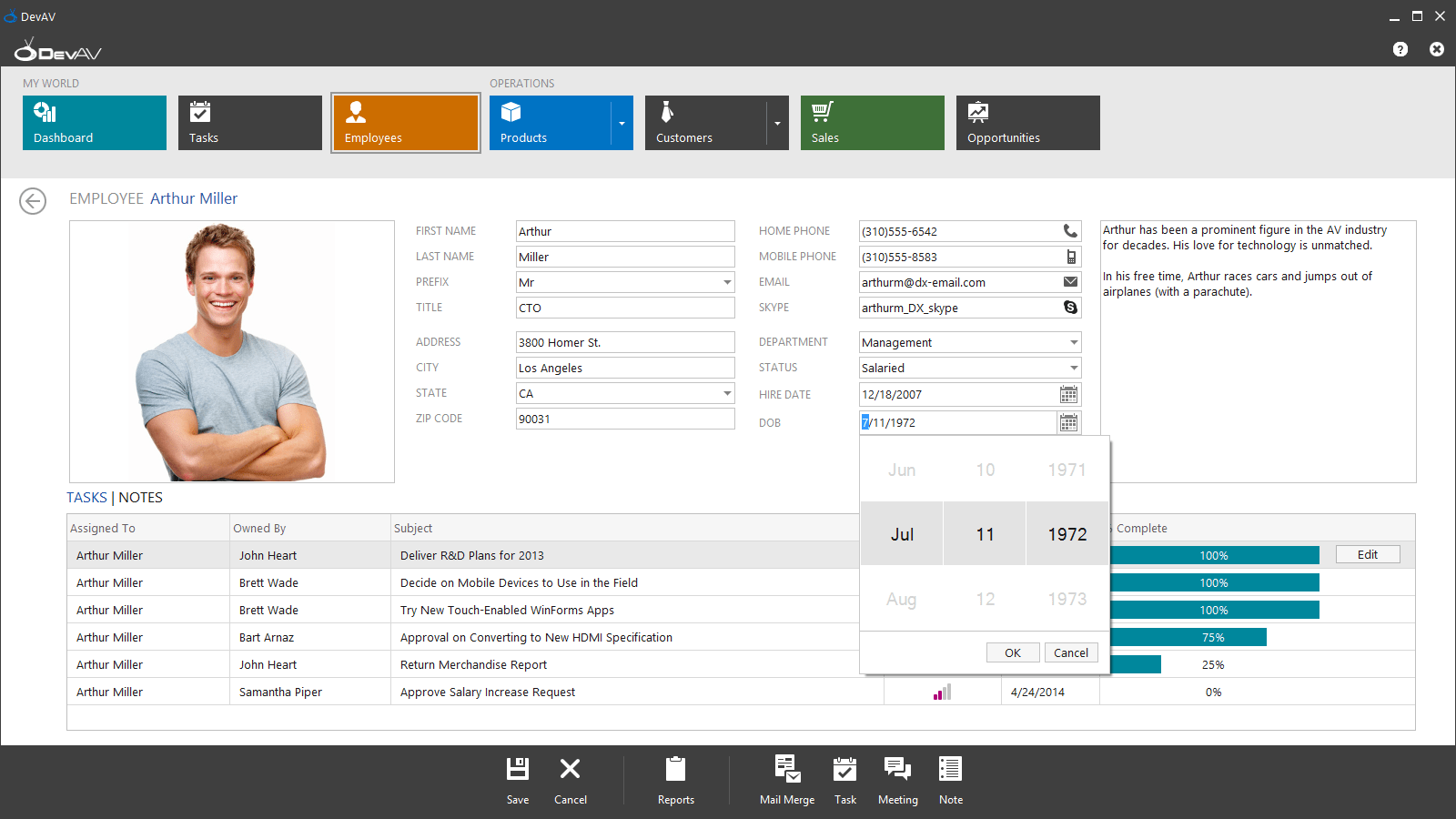Click the email envelope icon

(1070, 282)
